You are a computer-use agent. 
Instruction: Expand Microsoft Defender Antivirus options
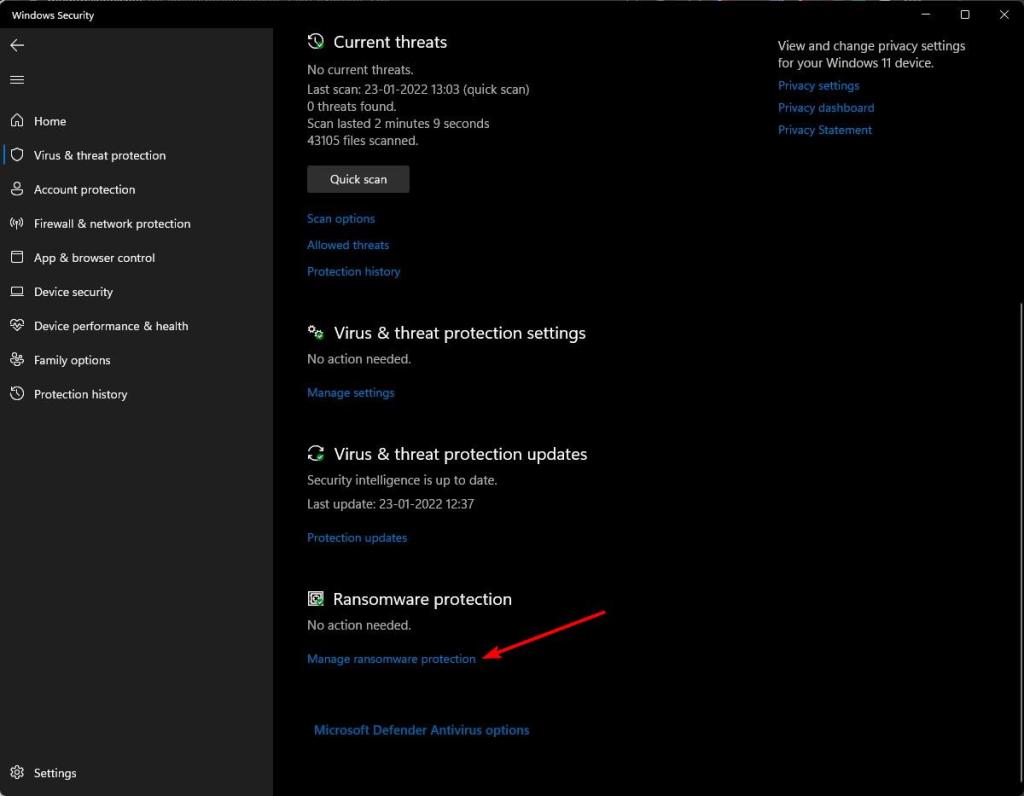click(x=421, y=730)
